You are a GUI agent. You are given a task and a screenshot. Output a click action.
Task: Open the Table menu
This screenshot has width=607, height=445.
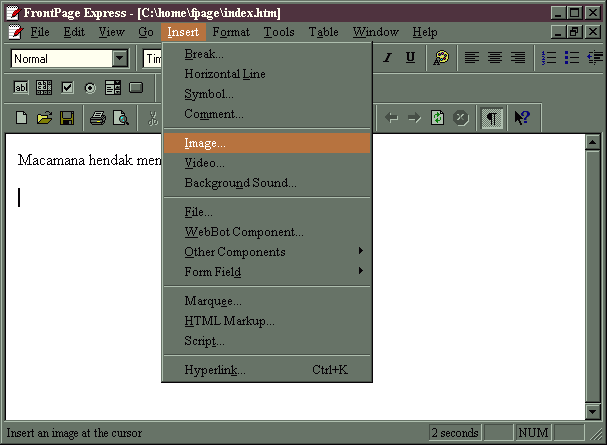pos(324,32)
